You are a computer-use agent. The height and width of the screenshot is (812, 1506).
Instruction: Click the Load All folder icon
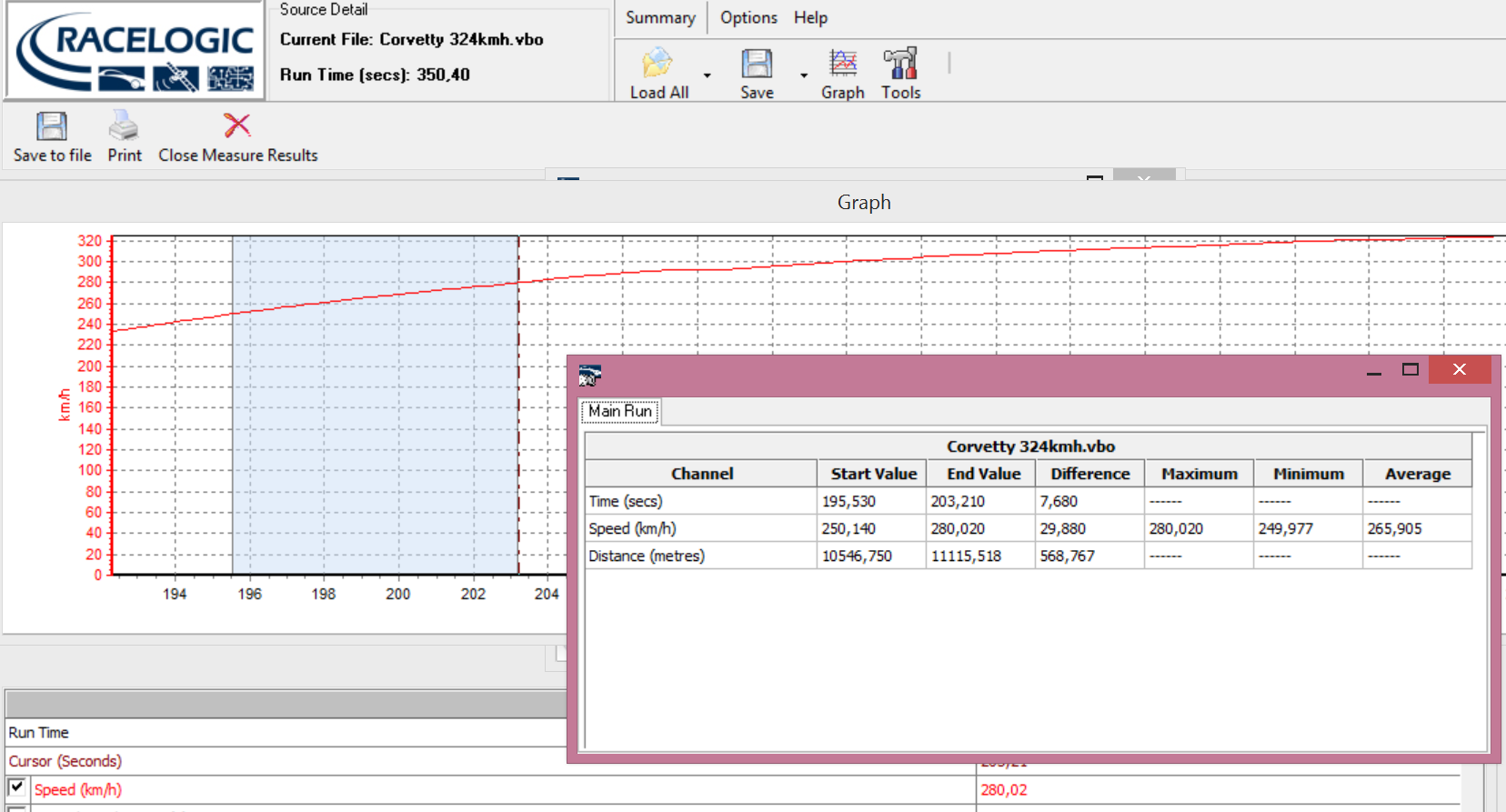click(x=658, y=64)
